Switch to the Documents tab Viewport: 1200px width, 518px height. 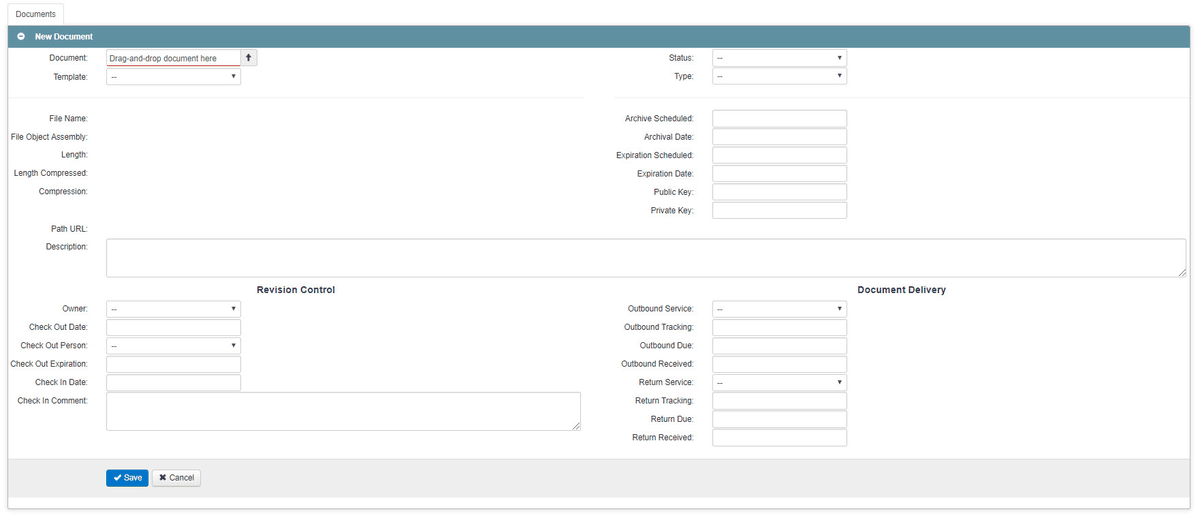tap(36, 14)
